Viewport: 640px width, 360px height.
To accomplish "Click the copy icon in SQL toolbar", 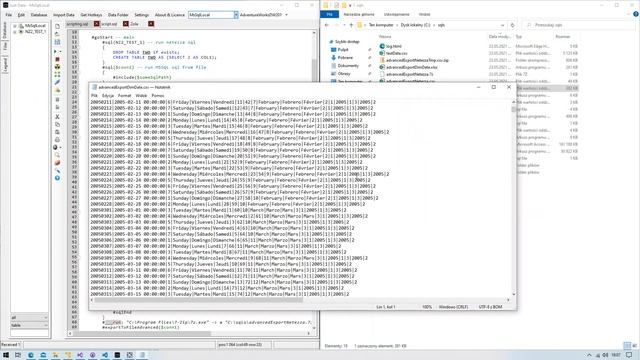I will tap(57, 124).
